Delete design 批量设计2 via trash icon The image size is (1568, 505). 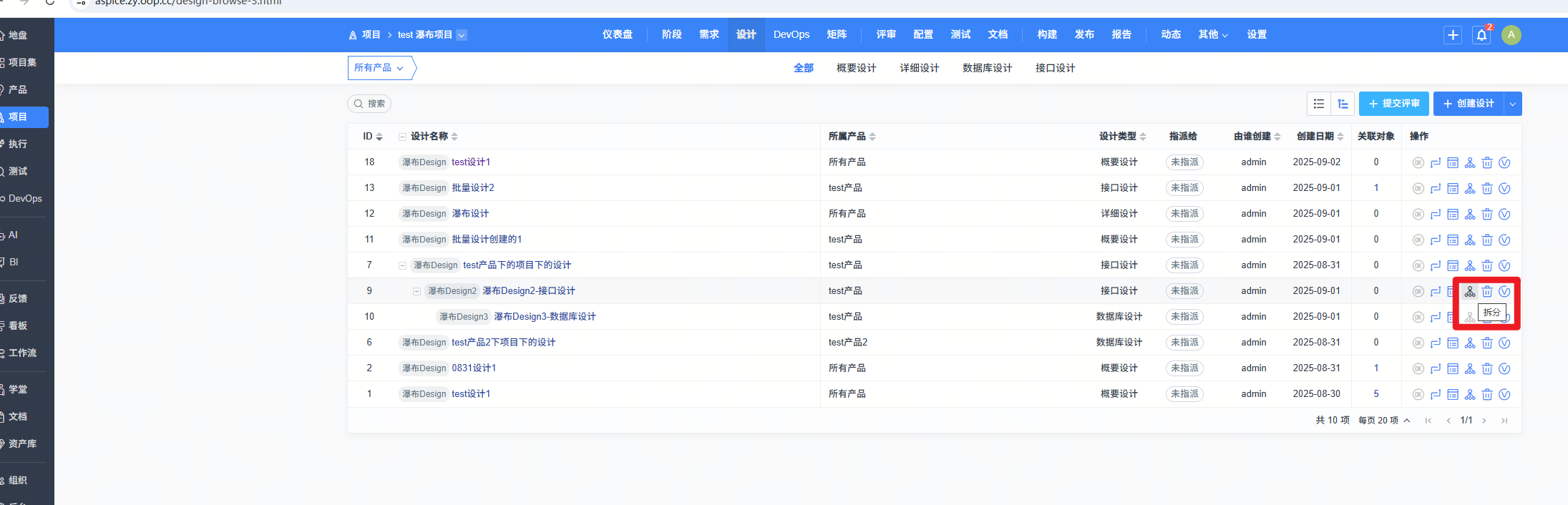[x=1486, y=189]
